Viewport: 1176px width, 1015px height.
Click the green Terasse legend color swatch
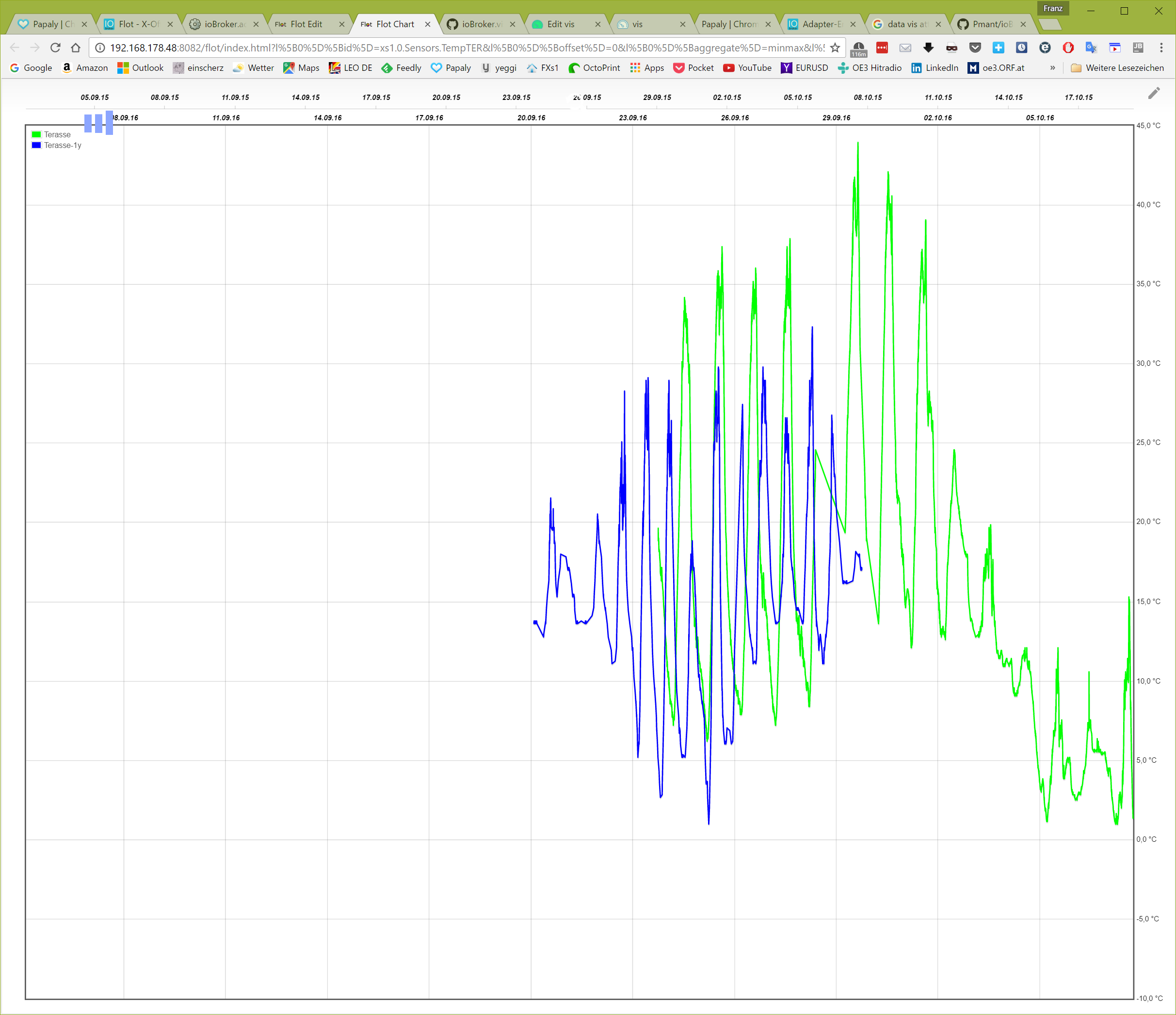(x=36, y=134)
